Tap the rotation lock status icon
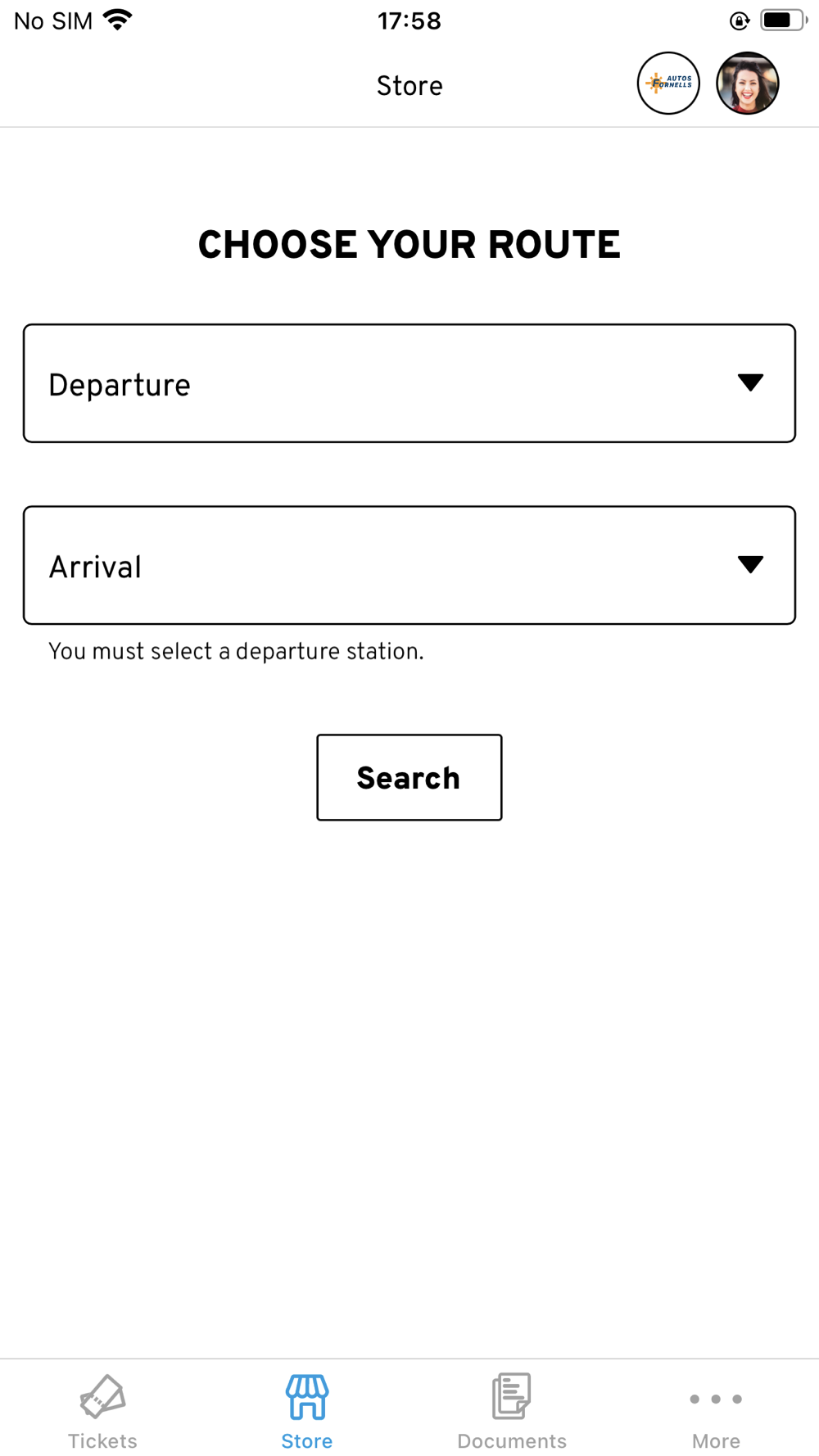The image size is (819, 1456). pos(740,21)
